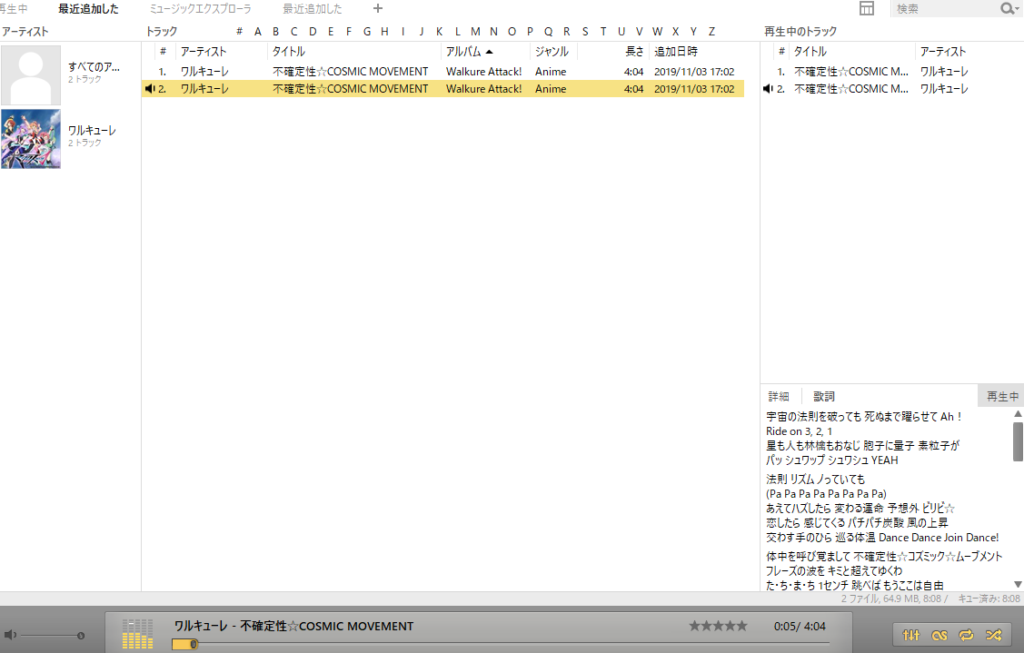Jump to letter M in the alphabet bar
Screen dimensions: 1024x653
[x=475, y=31]
